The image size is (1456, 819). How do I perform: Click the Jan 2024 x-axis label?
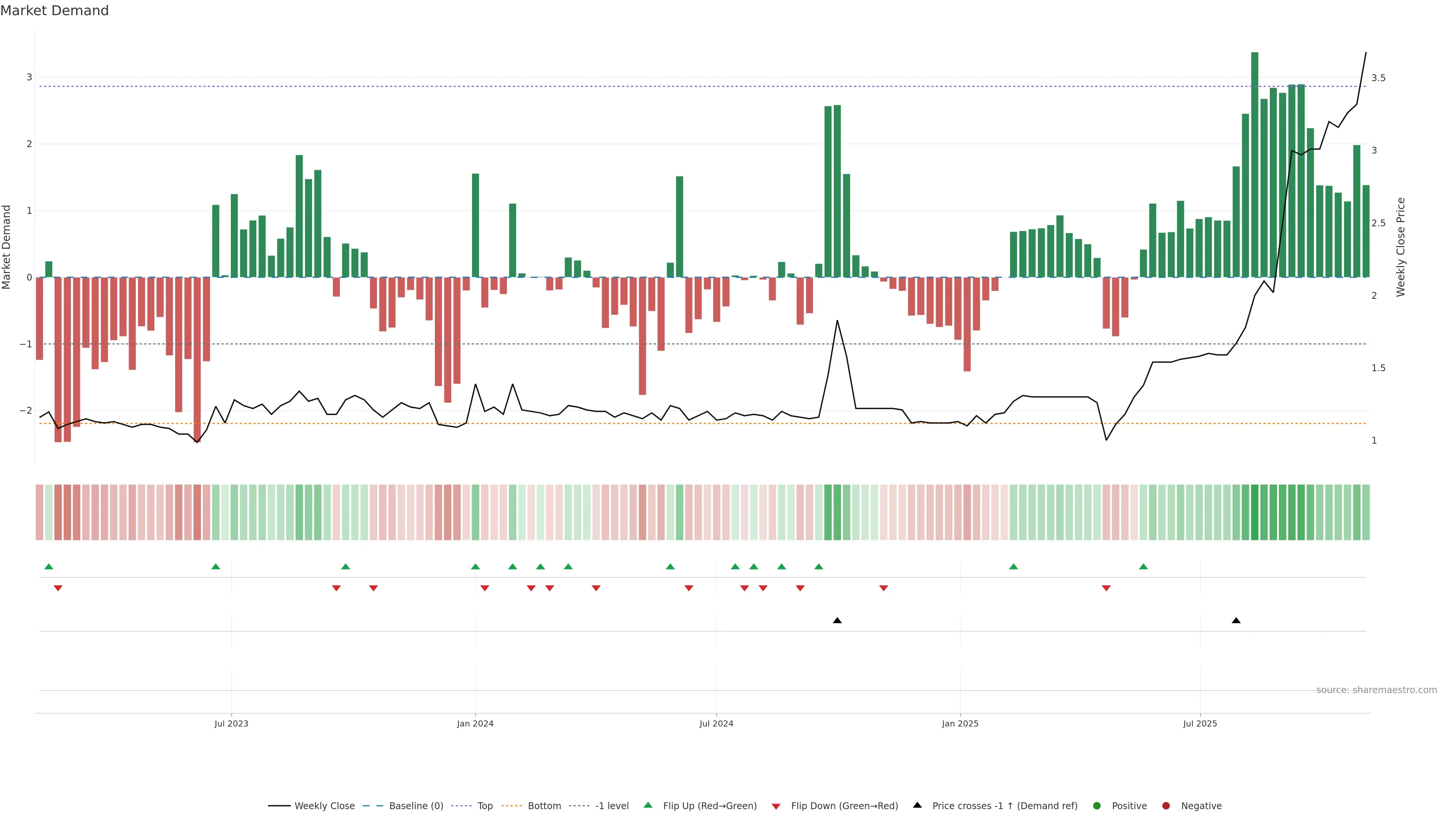coord(475,723)
